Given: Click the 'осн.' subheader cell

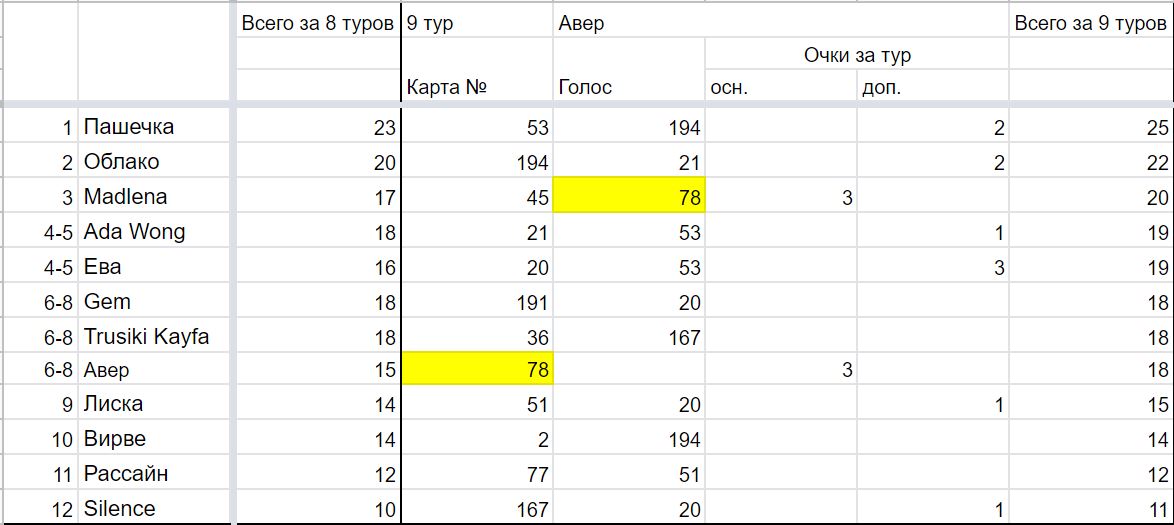Looking at the screenshot, I should [x=781, y=87].
